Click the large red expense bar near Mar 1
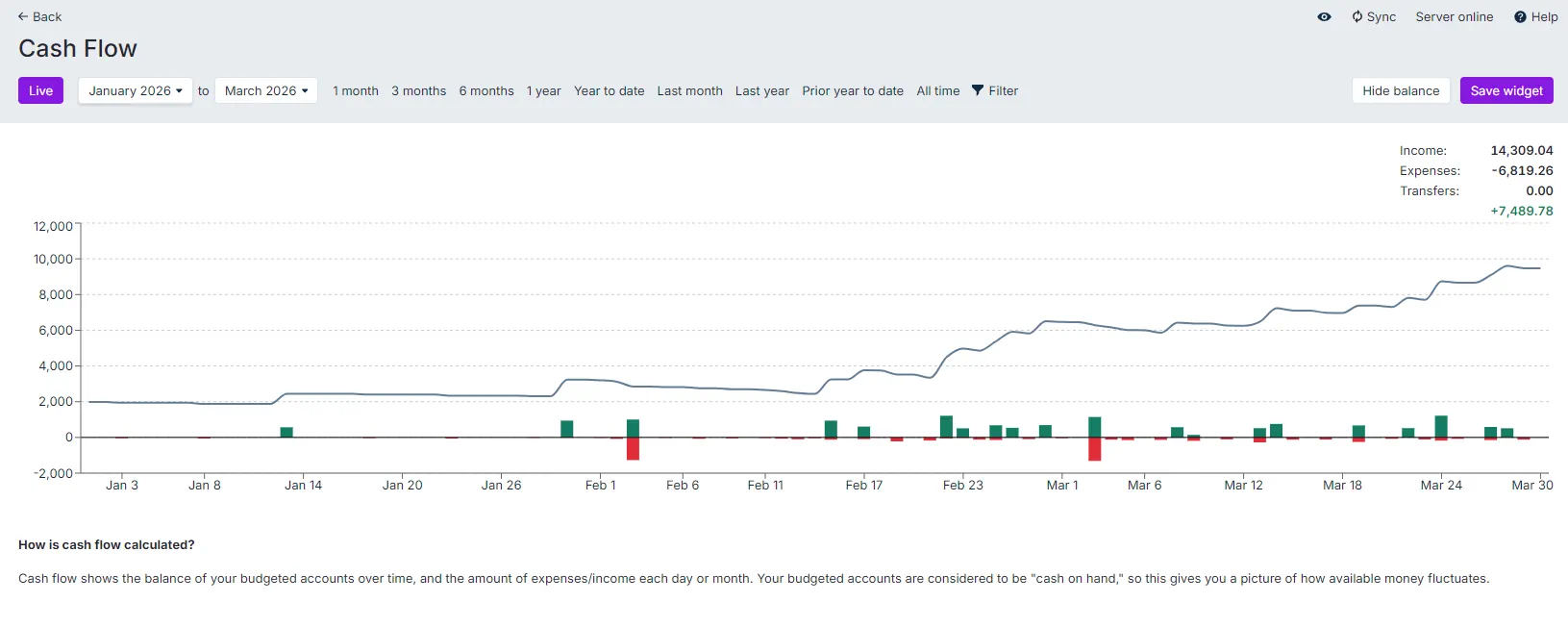 tap(1094, 449)
